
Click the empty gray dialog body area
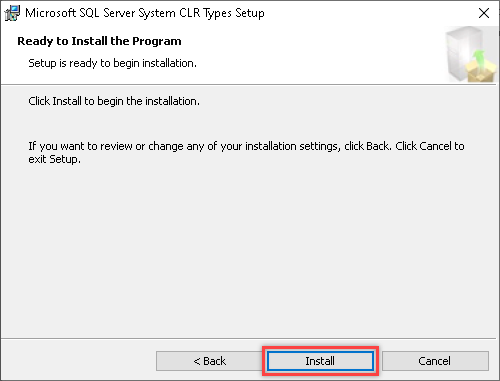point(250,250)
